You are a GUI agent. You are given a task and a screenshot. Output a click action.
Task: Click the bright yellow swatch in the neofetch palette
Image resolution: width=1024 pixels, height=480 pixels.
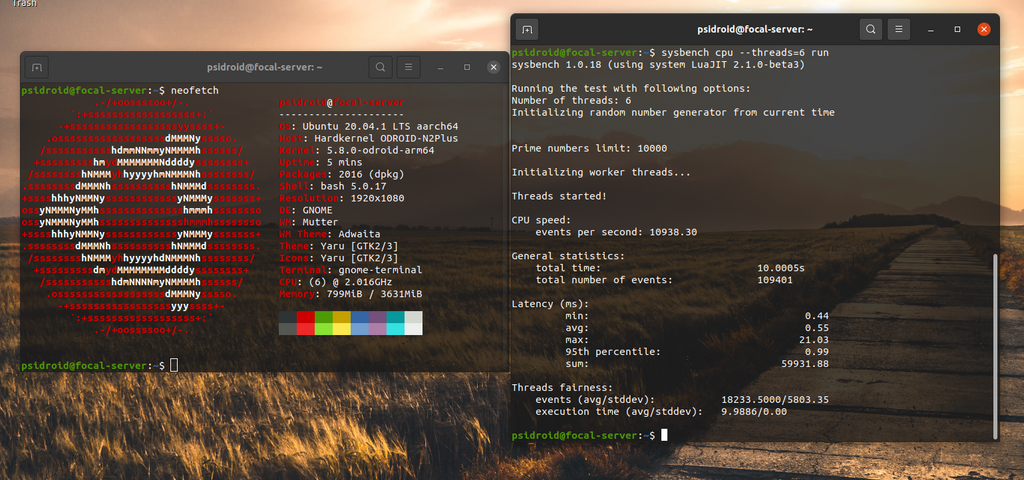tap(341, 328)
